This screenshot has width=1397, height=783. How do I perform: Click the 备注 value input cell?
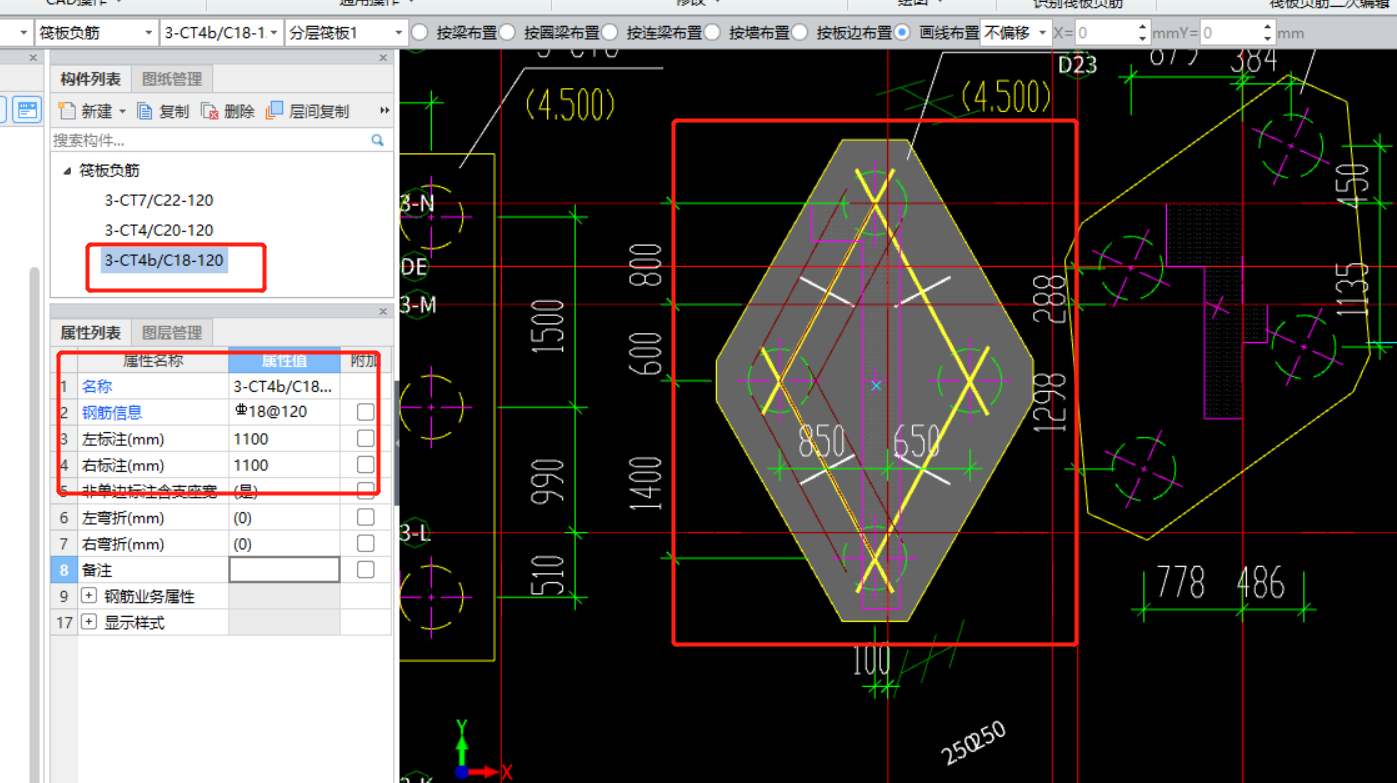click(x=285, y=569)
